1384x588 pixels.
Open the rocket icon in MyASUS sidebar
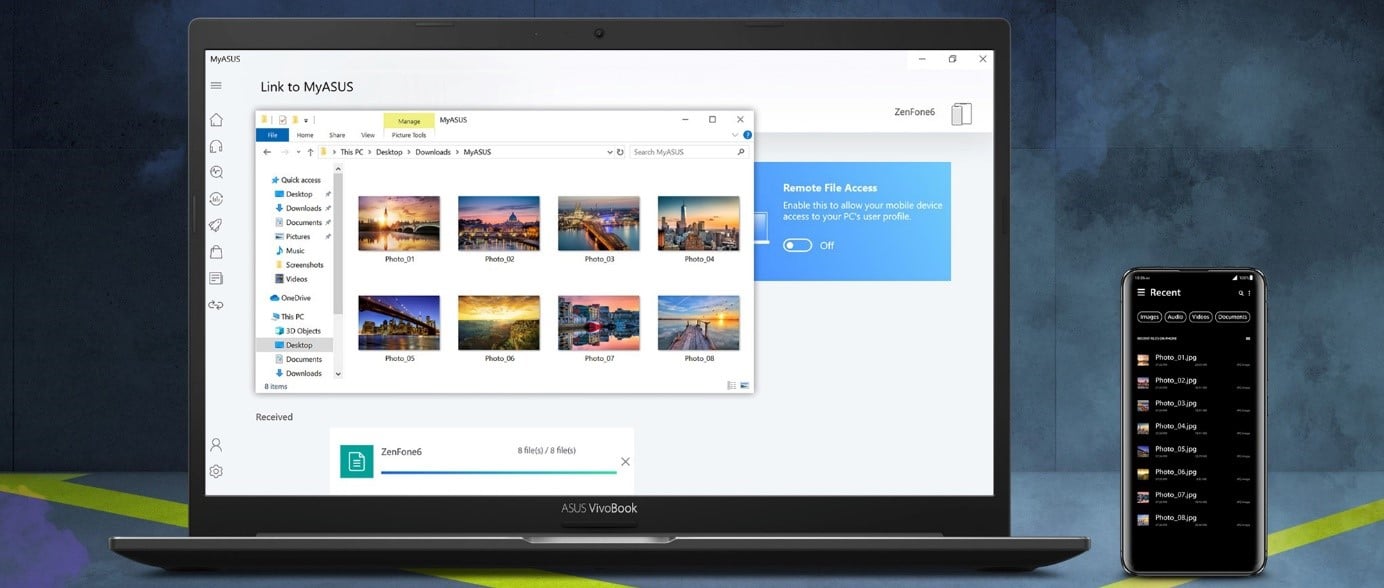coord(216,225)
